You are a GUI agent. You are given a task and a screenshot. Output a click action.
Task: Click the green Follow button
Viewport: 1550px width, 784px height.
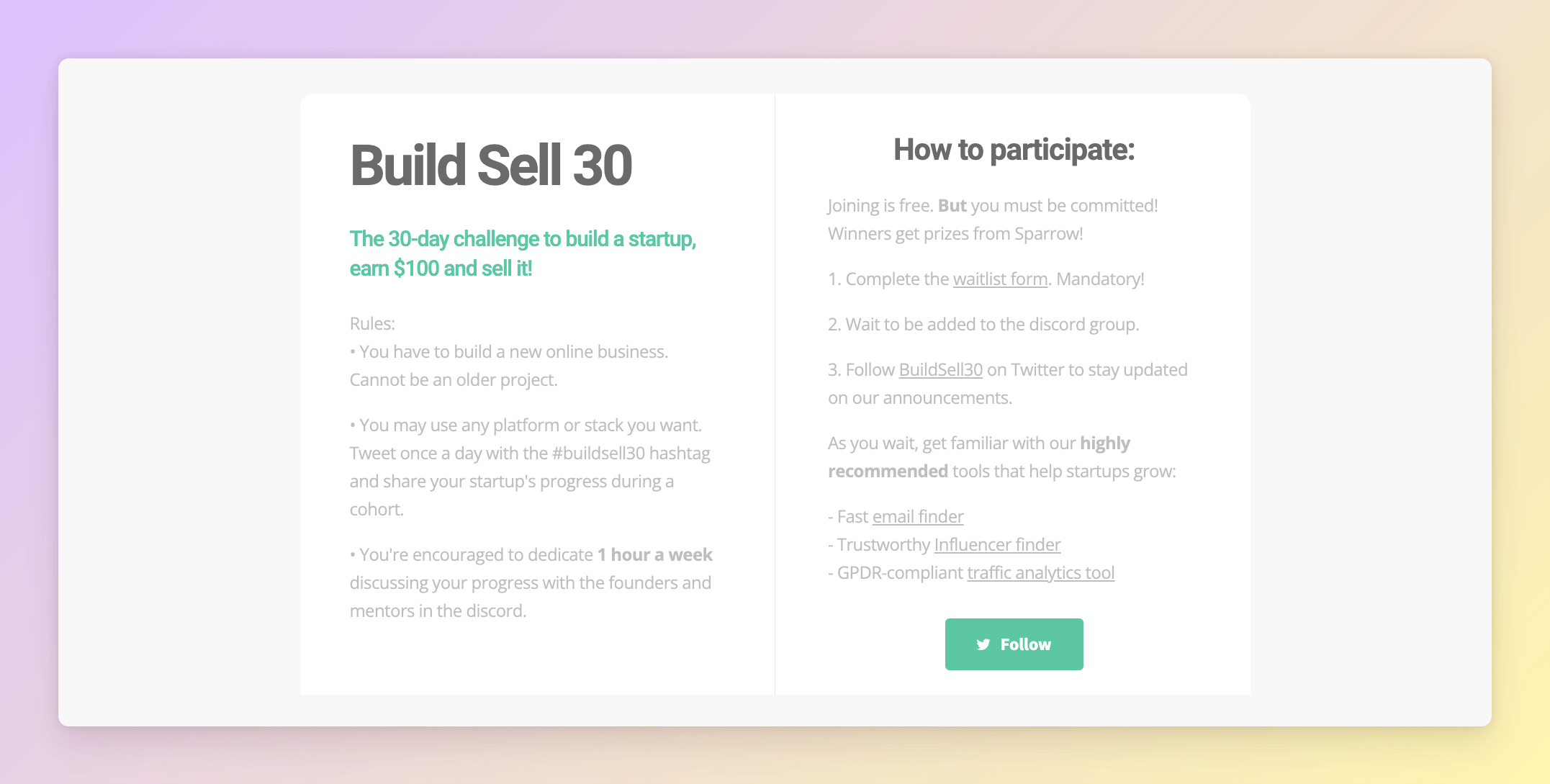1014,644
